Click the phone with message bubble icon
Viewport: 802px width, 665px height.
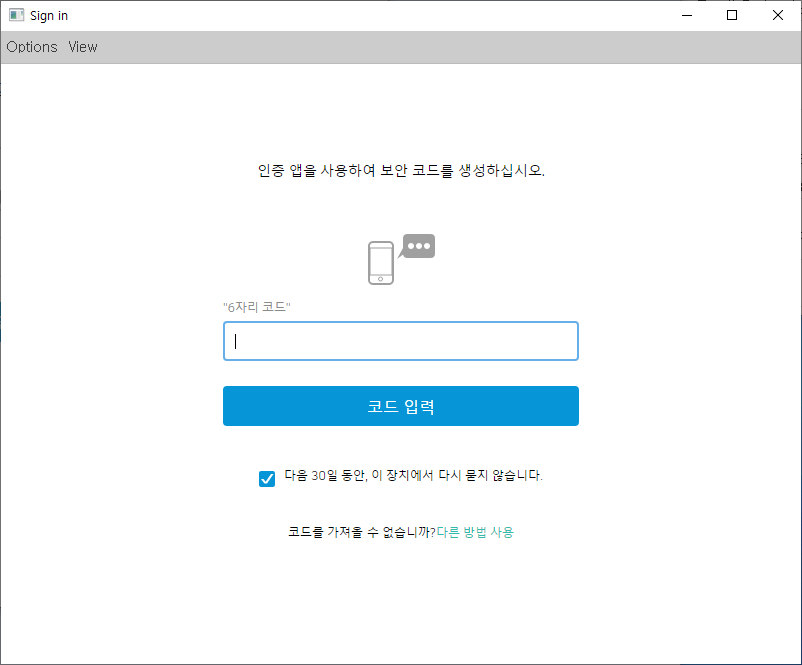coord(402,259)
